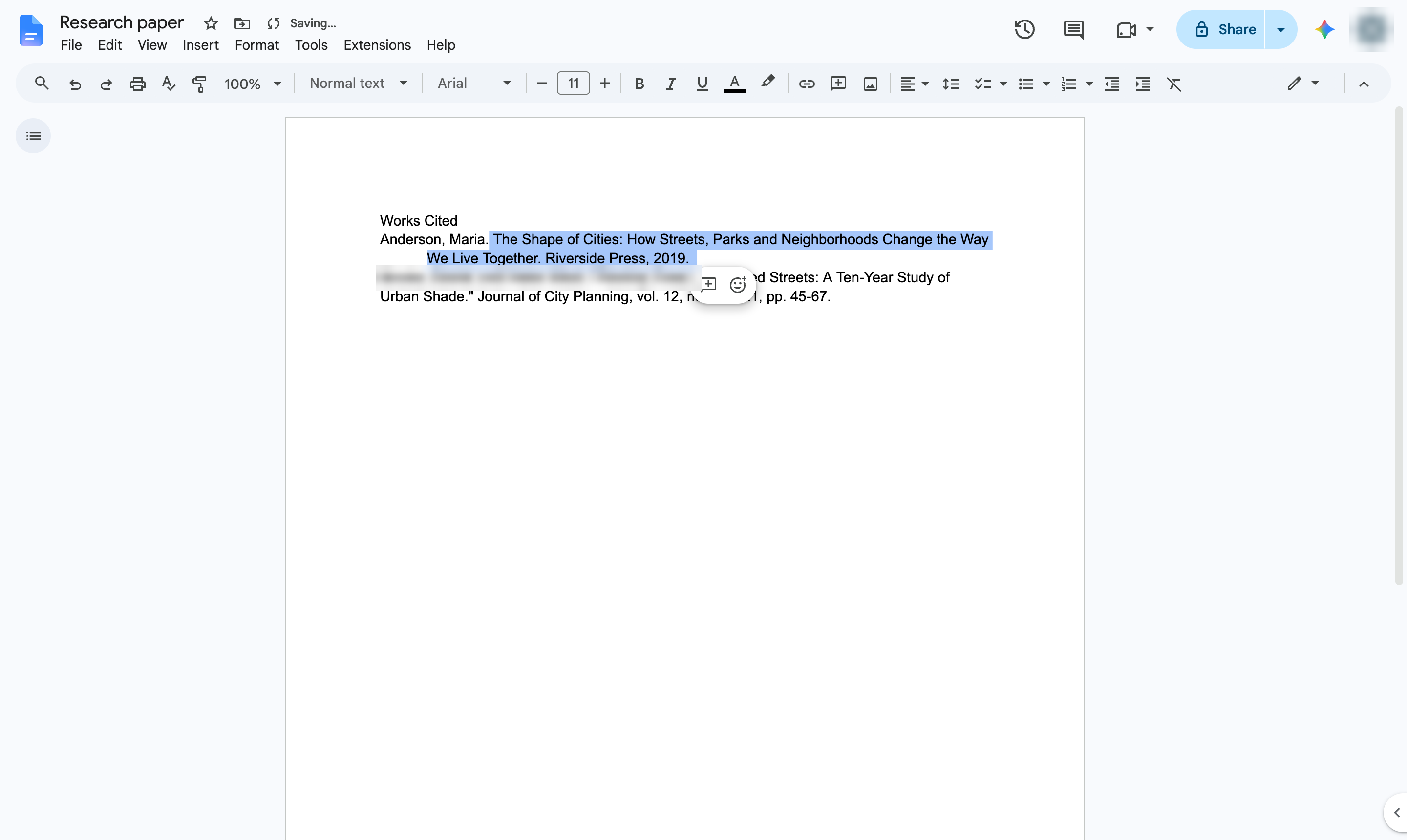Screen dimensions: 1407x840
Task: Click the 'Works Cited' heading text
Action: [x=418, y=220]
